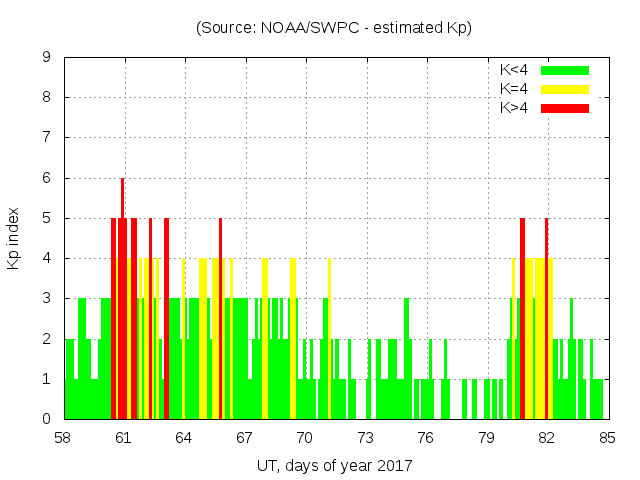Click the NOAA/SWPC source title
The width and height of the screenshot is (640, 480).
(x=334, y=28)
